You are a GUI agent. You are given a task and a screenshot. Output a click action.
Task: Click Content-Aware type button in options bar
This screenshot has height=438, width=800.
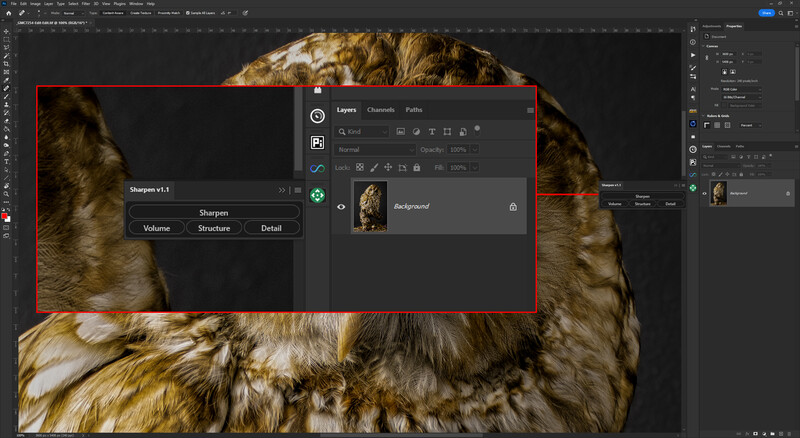pos(113,13)
